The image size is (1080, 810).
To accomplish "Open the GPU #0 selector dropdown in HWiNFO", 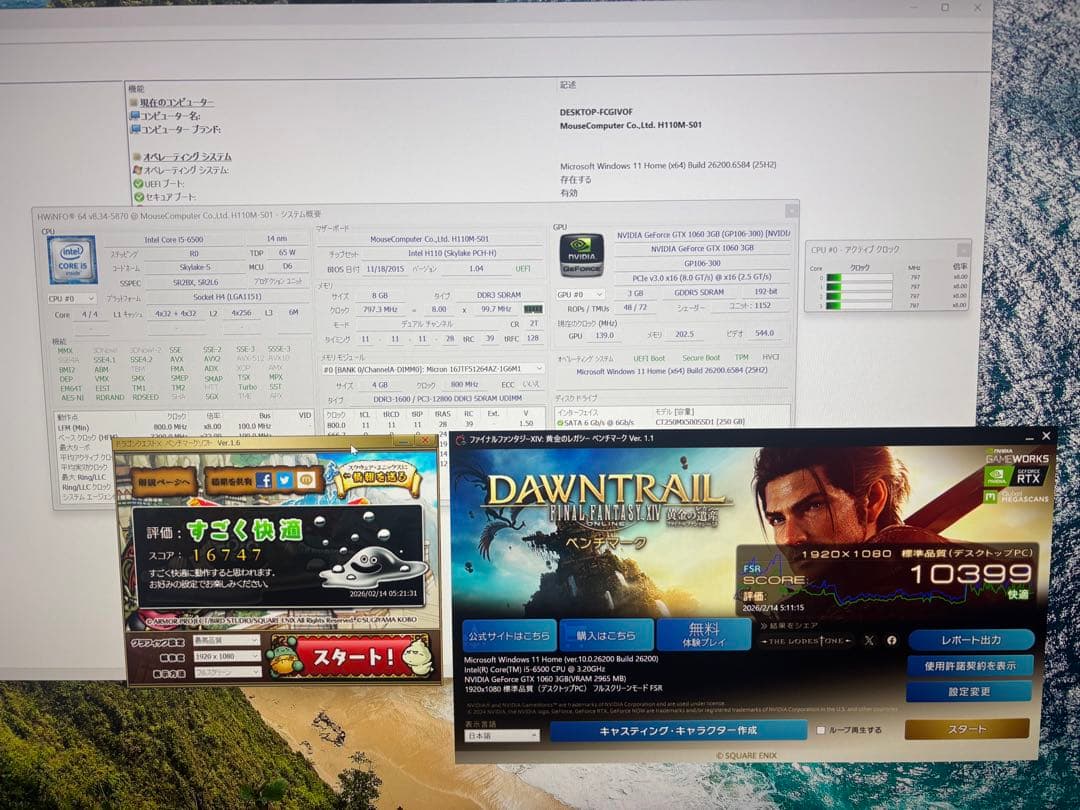I will point(580,293).
